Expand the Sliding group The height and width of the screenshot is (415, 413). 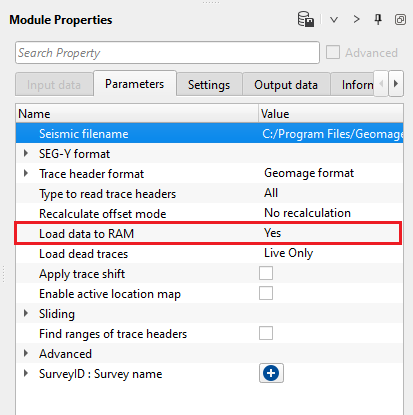click(26, 313)
